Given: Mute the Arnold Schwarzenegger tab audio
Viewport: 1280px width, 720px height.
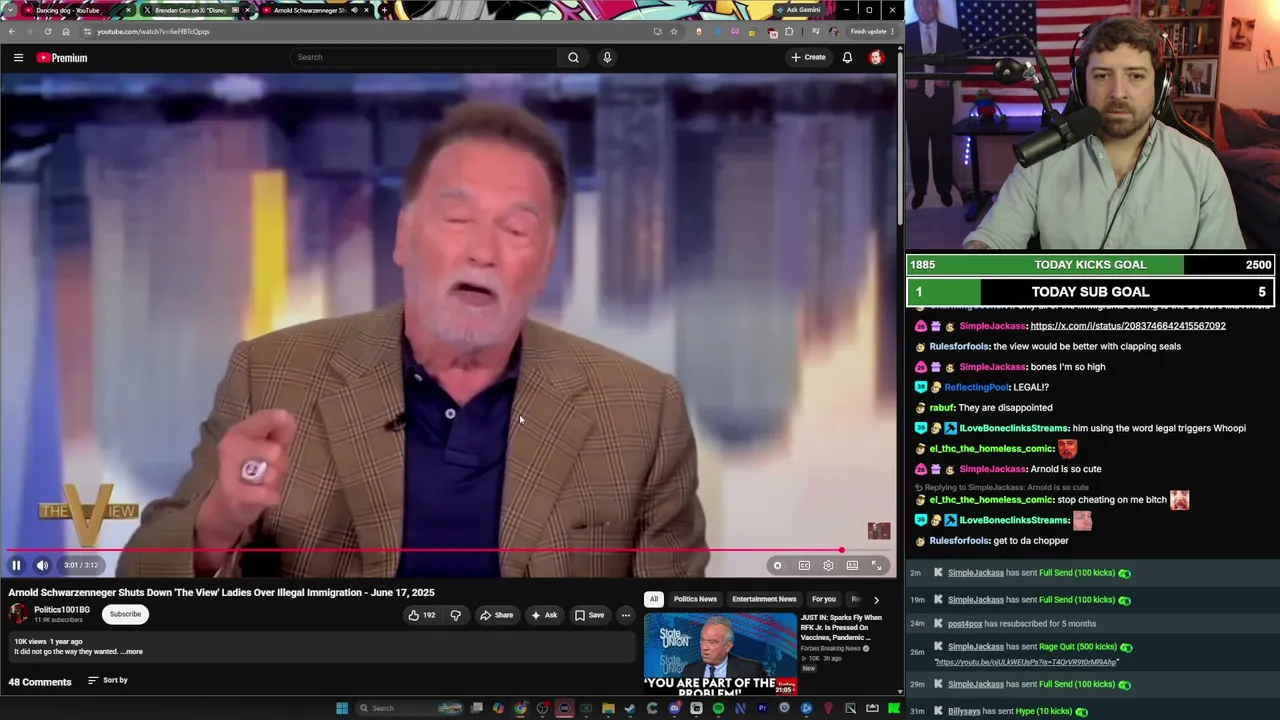Looking at the screenshot, I should tap(354, 10).
